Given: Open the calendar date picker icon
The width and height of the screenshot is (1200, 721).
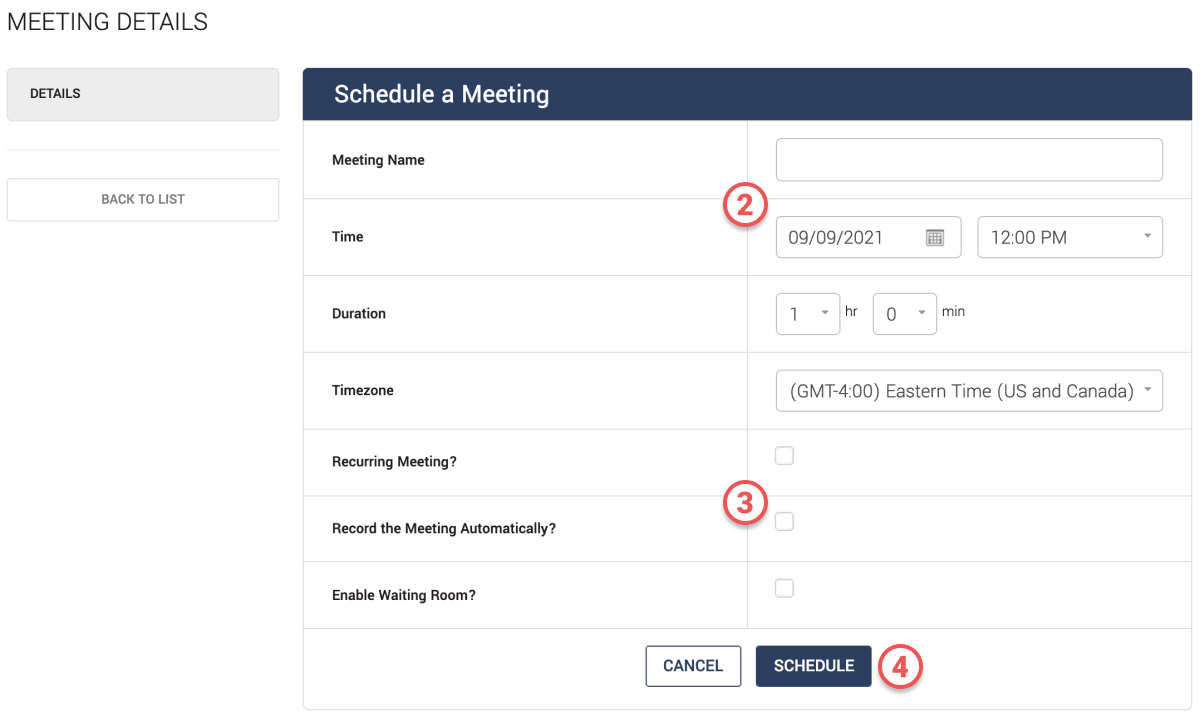Looking at the screenshot, I should (935, 238).
